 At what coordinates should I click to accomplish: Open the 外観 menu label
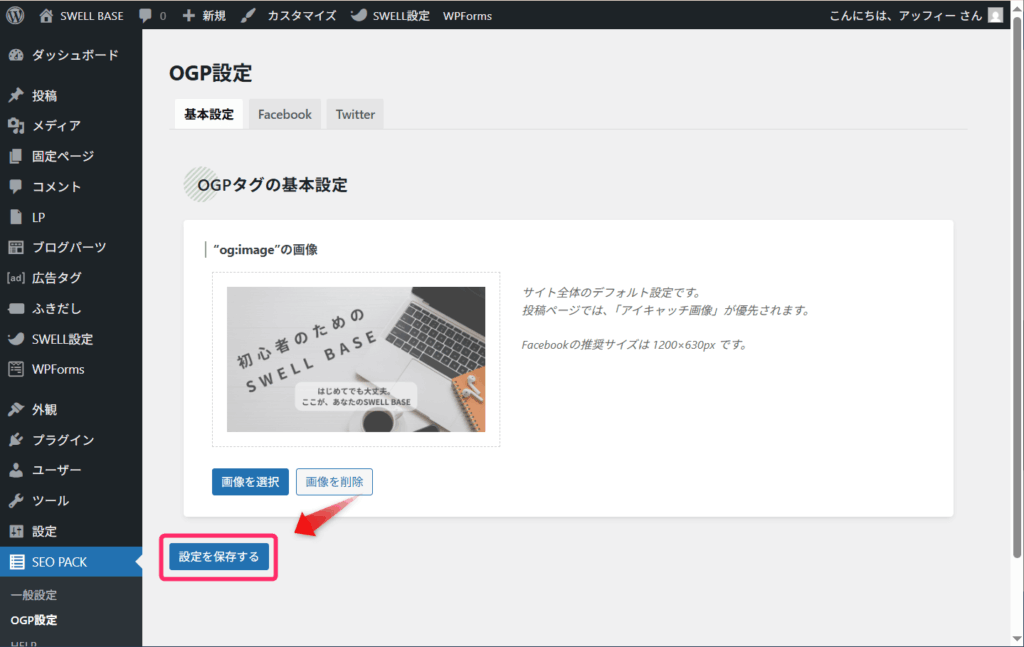[x=44, y=409]
